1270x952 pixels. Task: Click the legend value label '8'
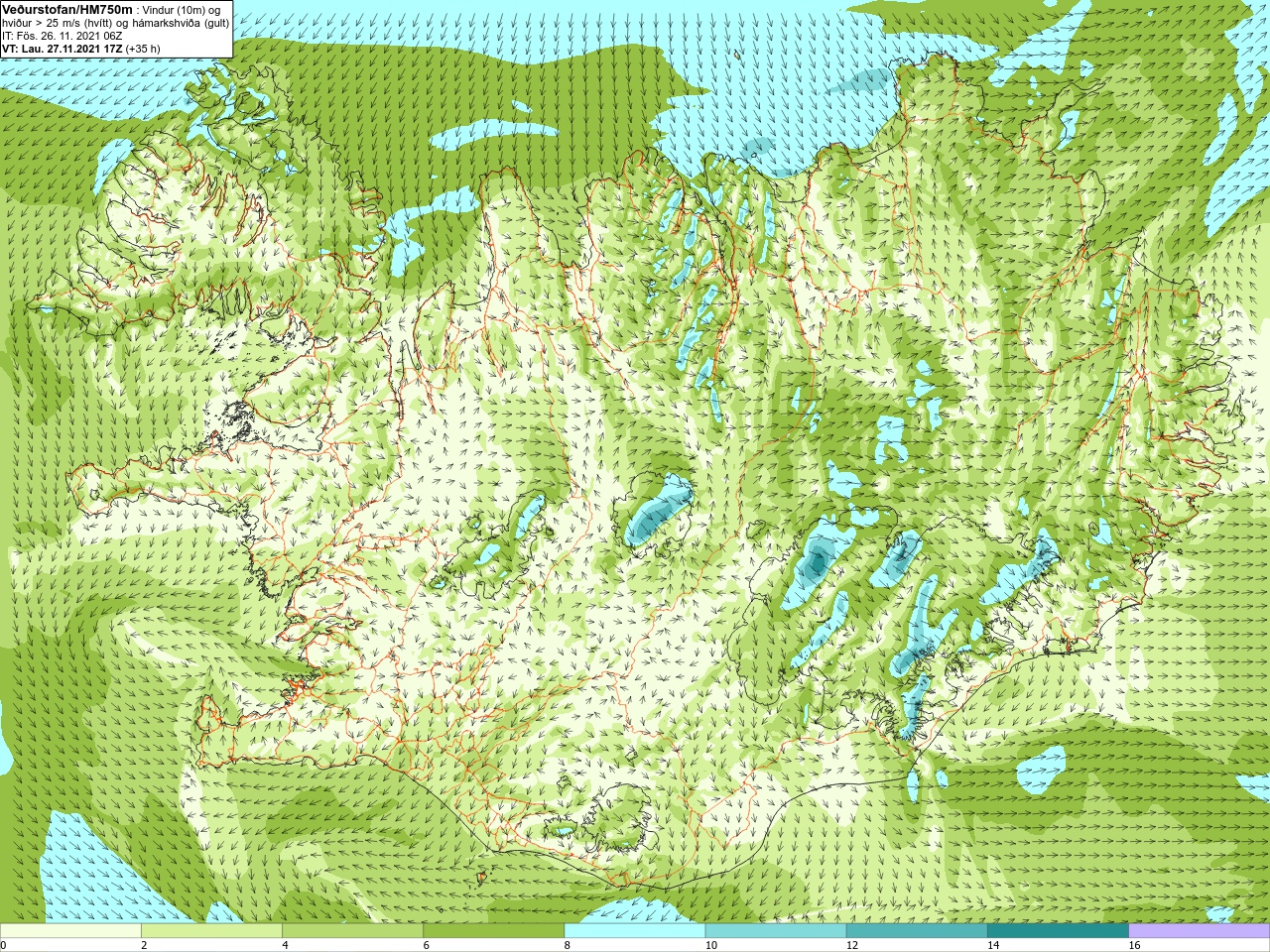[568, 945]
